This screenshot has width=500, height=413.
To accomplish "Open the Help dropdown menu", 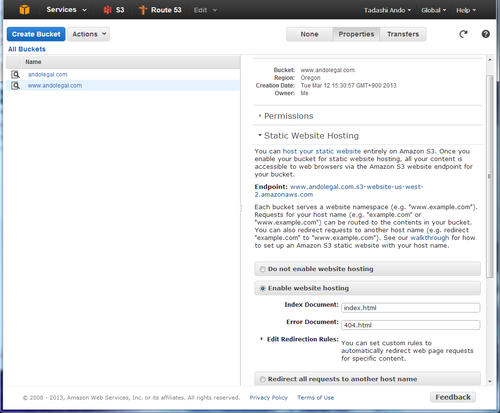I will (x=466, y=10).
